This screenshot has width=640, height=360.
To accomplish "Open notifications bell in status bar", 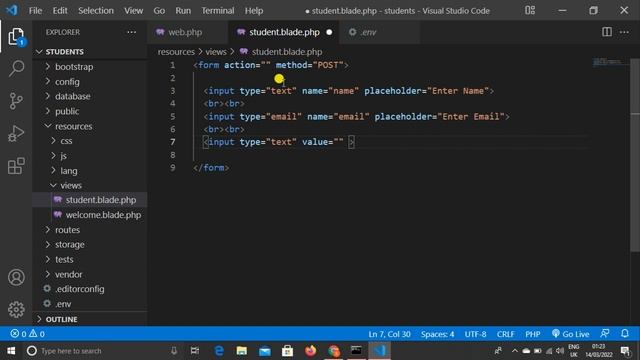I will click(x=625, y=333).
